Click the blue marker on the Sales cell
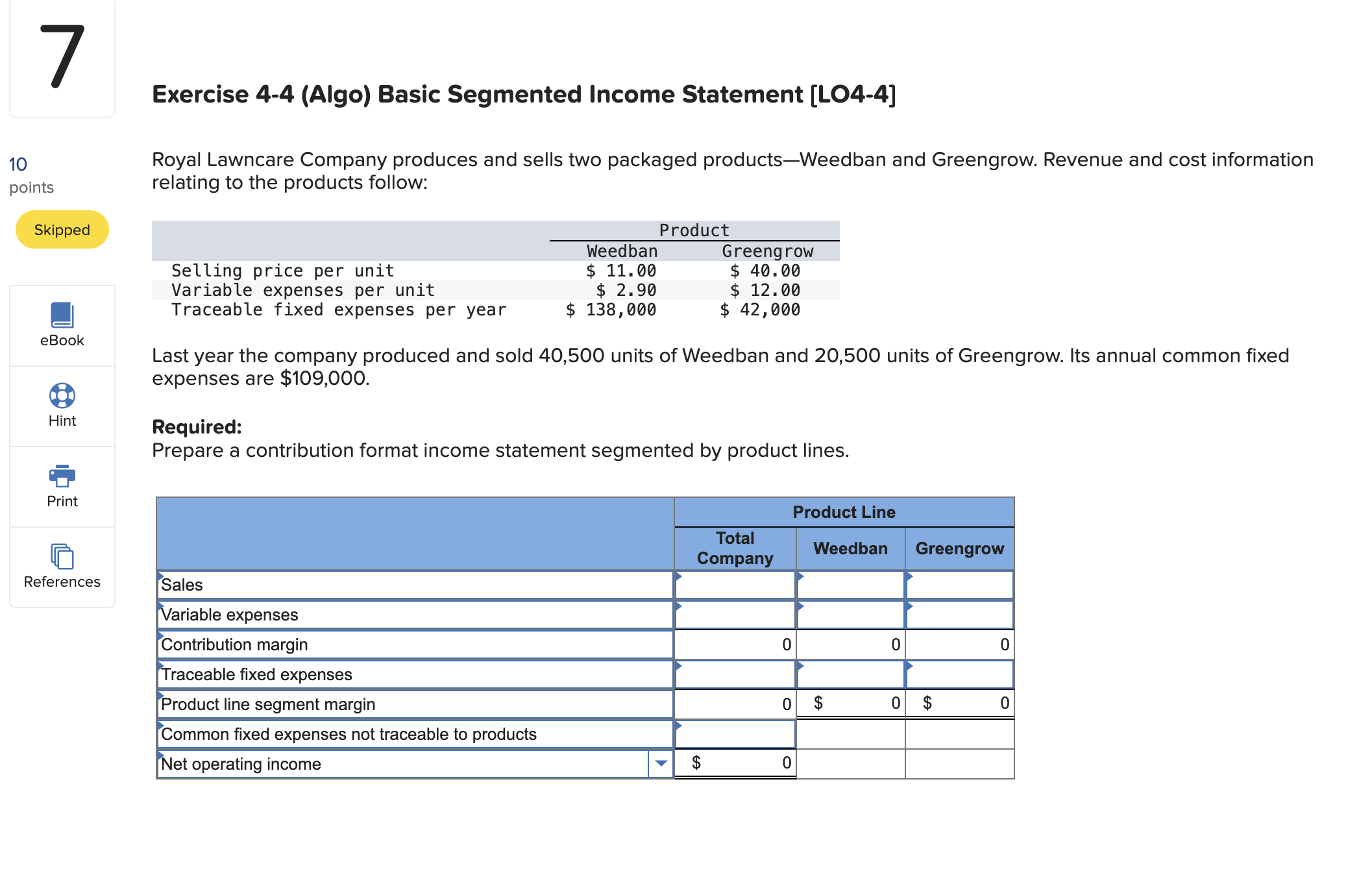Screen dimensions: 1372x884 coord(679,578)
